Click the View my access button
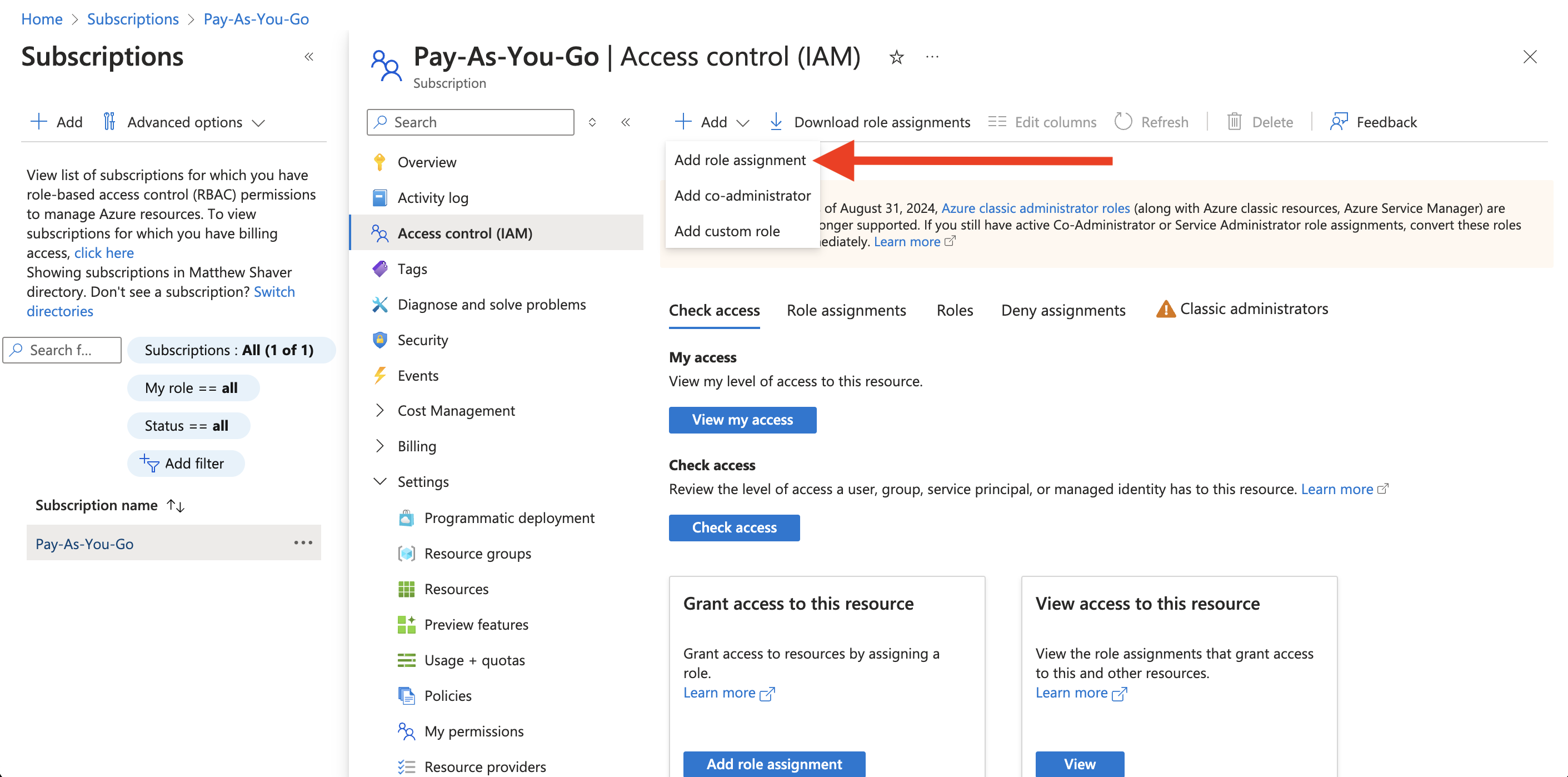The image size is (1568, 777). pos(742,420)
